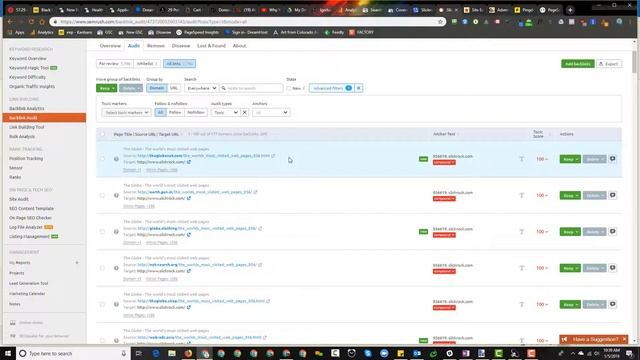Click info icon beside third backlink row
640x360 pixels.
pyautogui.click(x=116, y=231)
